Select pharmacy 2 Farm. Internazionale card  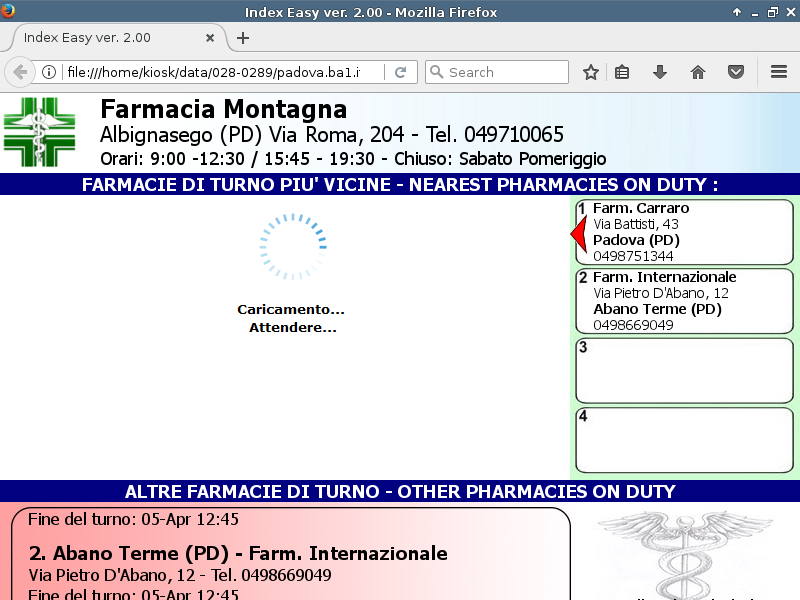click(x=684, y=300)
